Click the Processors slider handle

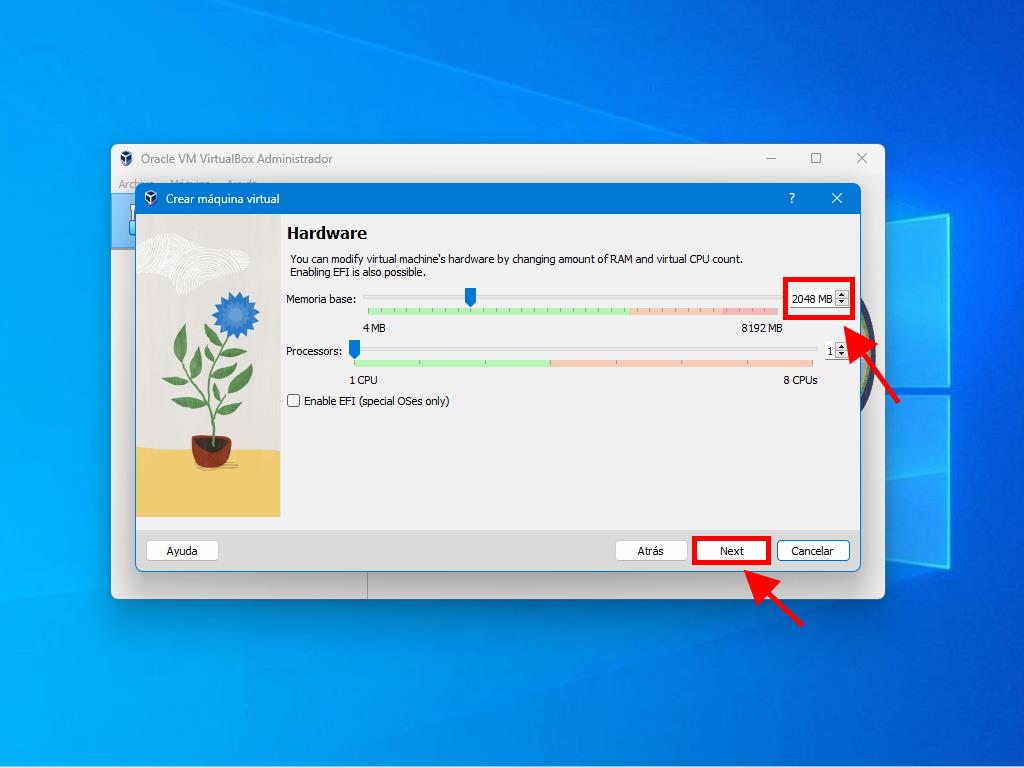click(x=354, y=349)
